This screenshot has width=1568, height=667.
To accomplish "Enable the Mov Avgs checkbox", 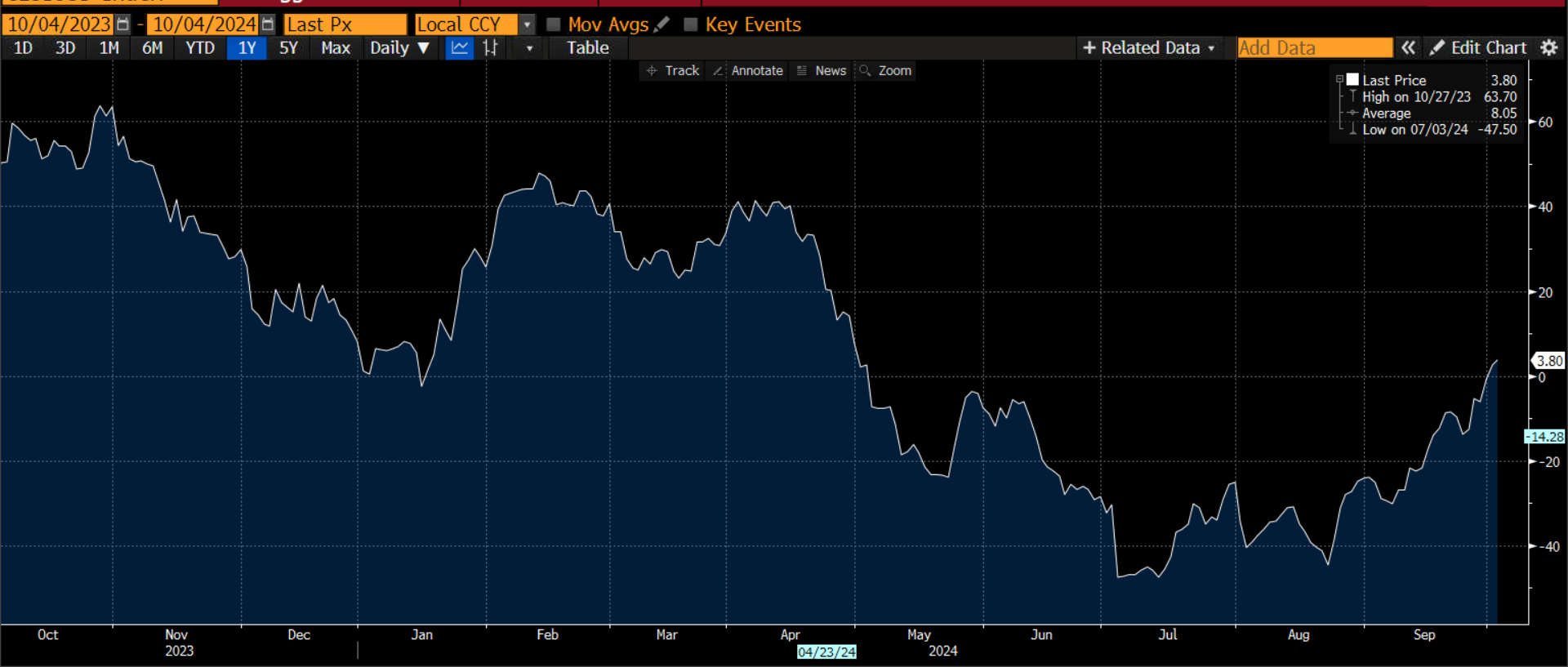I will click(x=553, y=24).
